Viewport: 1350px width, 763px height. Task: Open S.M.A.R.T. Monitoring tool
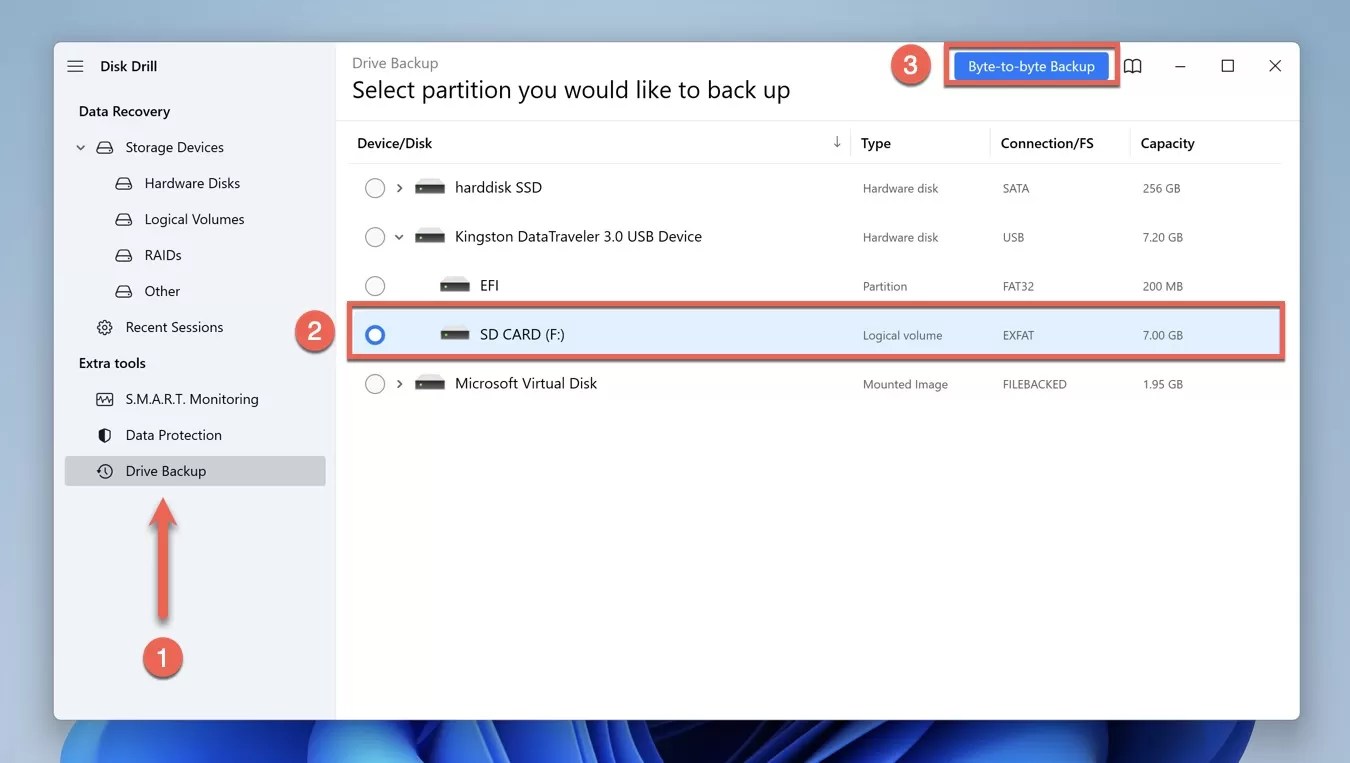(106, 399)
